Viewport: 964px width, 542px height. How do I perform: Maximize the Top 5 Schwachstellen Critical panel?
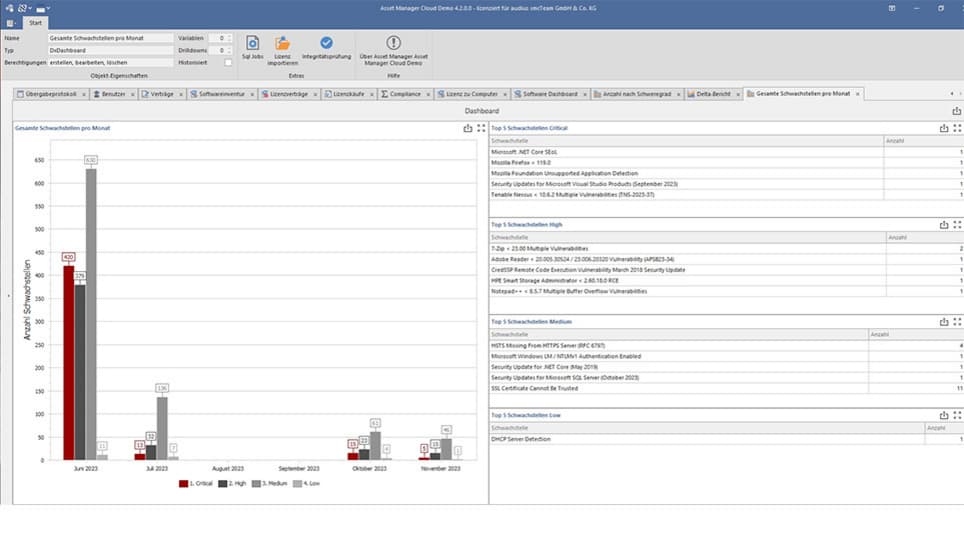click(957, 128)
